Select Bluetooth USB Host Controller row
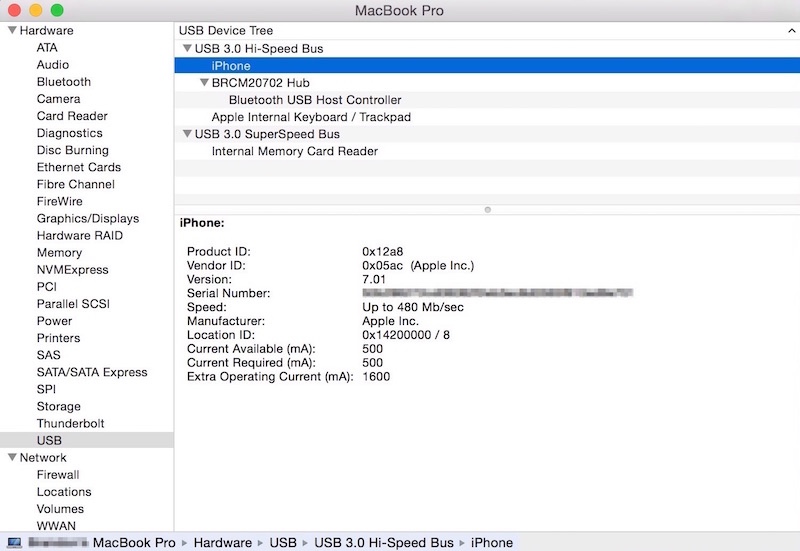800x551 pixels. pos(487,99)
